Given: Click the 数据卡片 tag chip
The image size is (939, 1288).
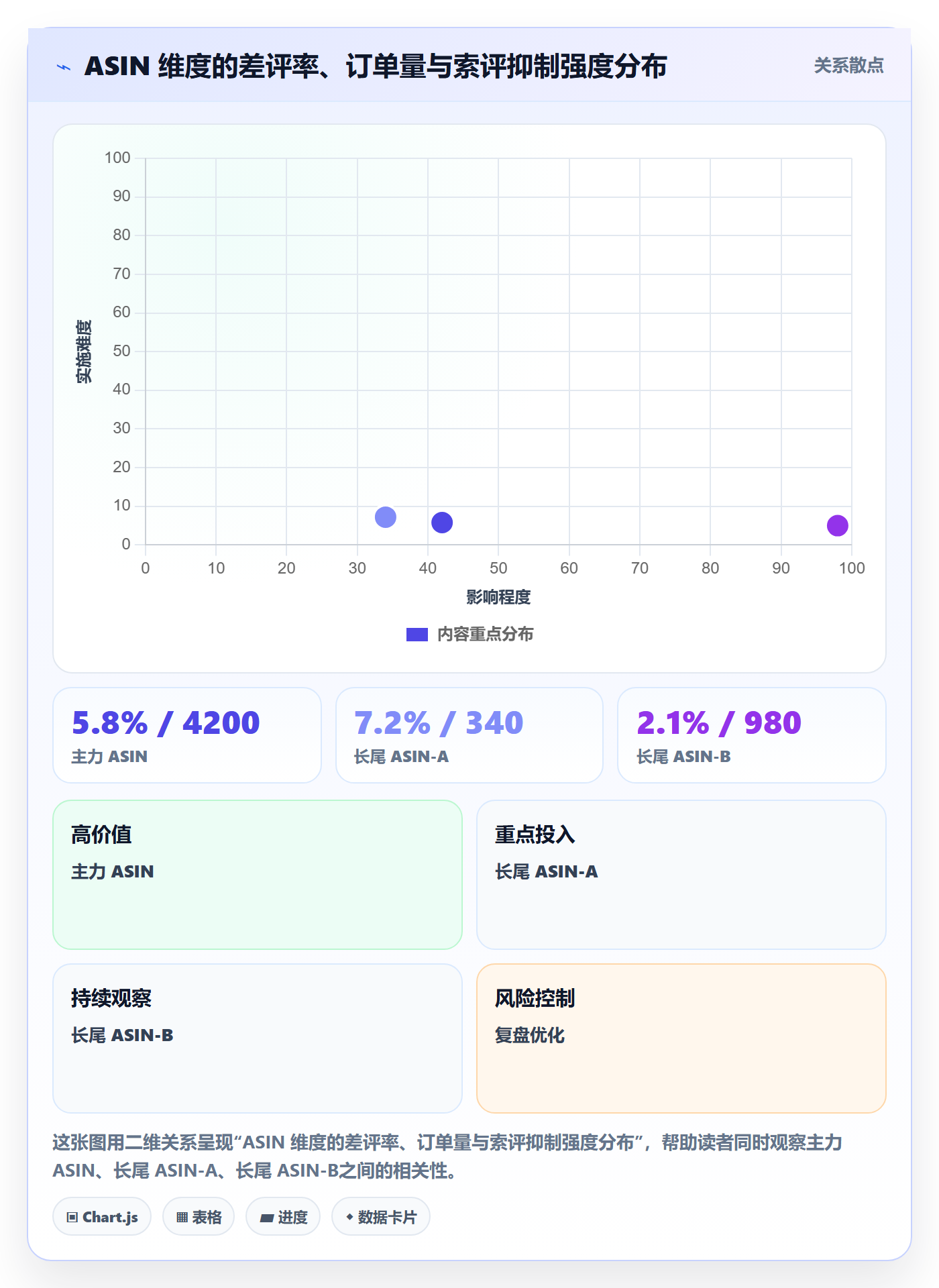Looking at the screenshot, I should [x=381, y=1217].
